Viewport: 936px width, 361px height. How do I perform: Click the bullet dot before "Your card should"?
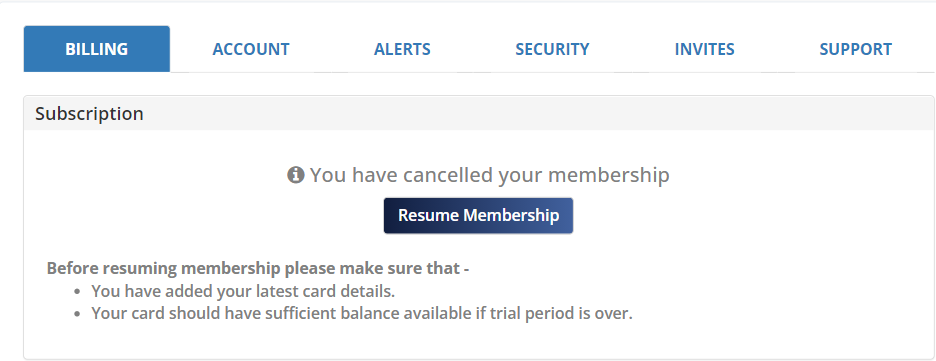(x=77, y=314)
